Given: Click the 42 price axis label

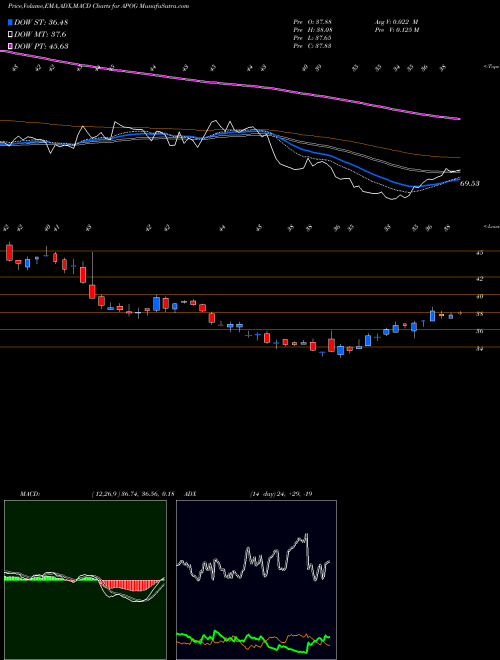Looking at the screenshot, I should coord(479,278).
